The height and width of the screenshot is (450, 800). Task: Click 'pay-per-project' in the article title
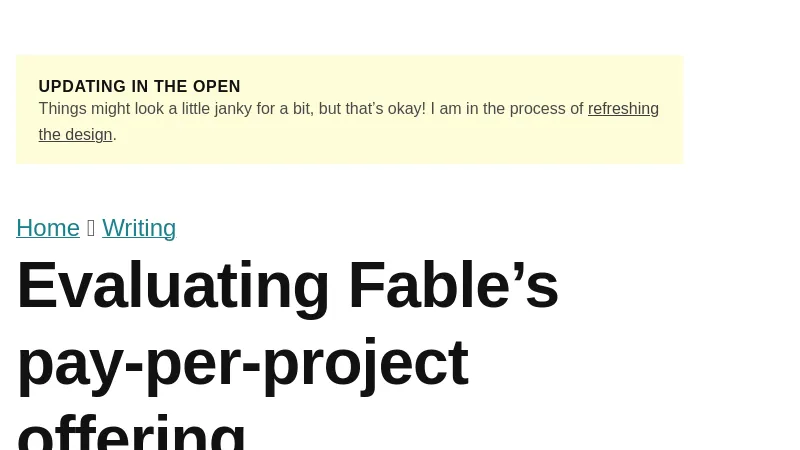point(242,362)
